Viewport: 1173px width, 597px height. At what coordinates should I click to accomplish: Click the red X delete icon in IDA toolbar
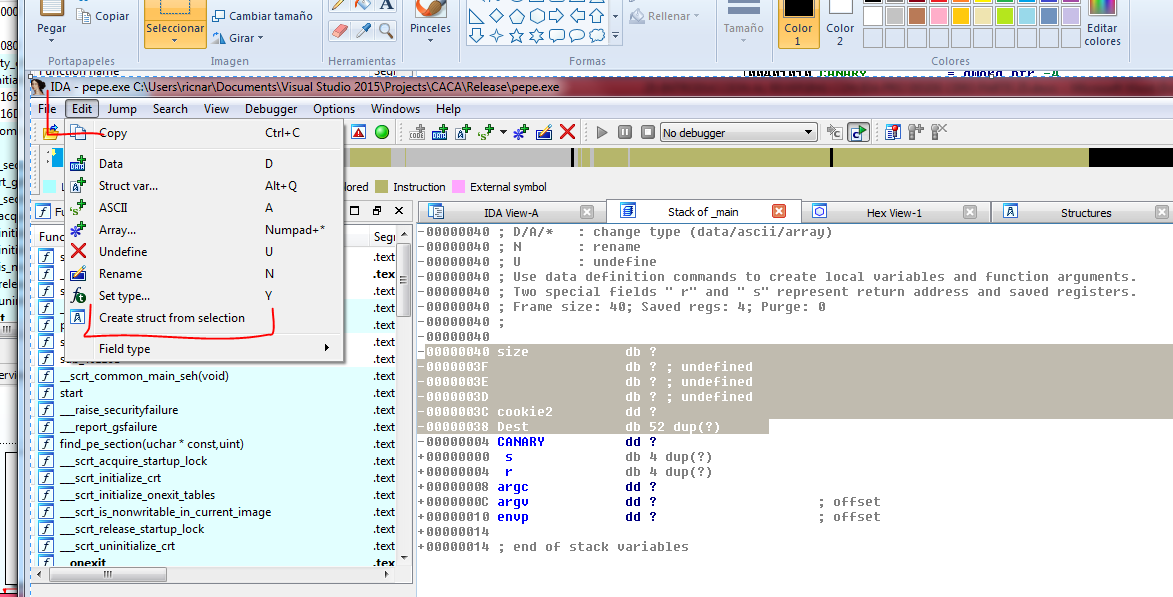567,132
